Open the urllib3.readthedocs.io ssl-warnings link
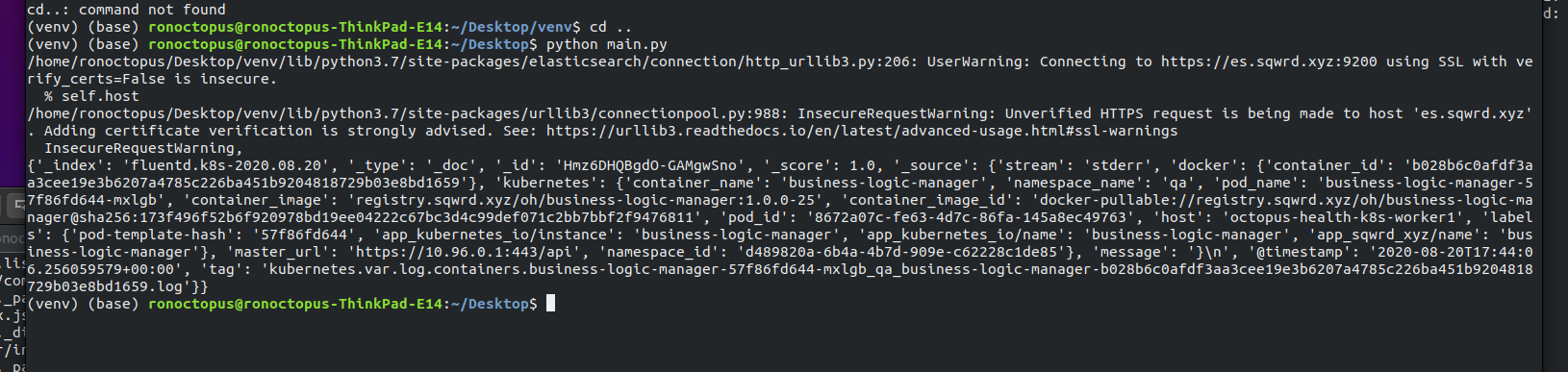Viewport: 1568px width, 372px height. click(862, 131)
